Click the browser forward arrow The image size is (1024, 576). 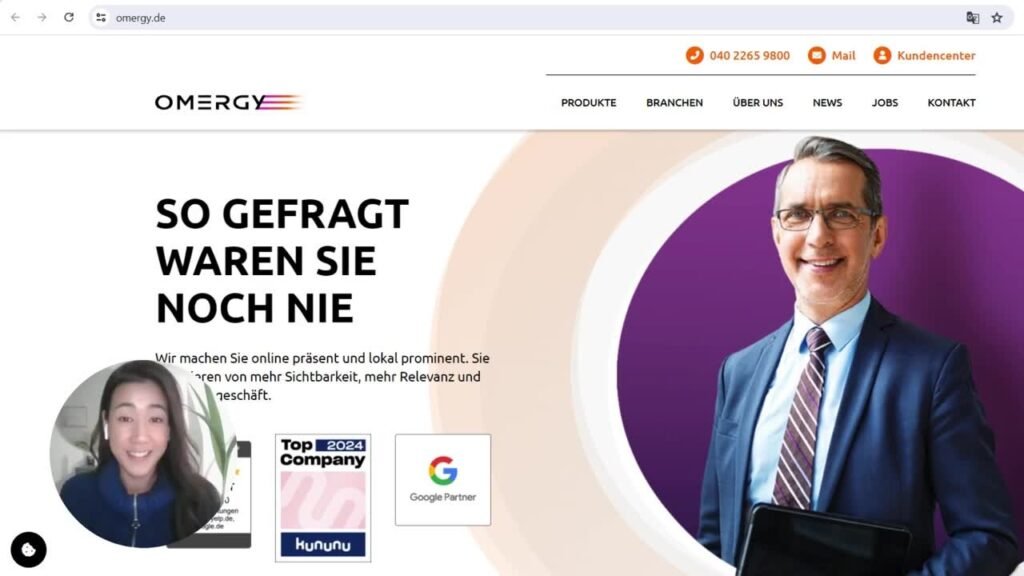click(42, 18)
